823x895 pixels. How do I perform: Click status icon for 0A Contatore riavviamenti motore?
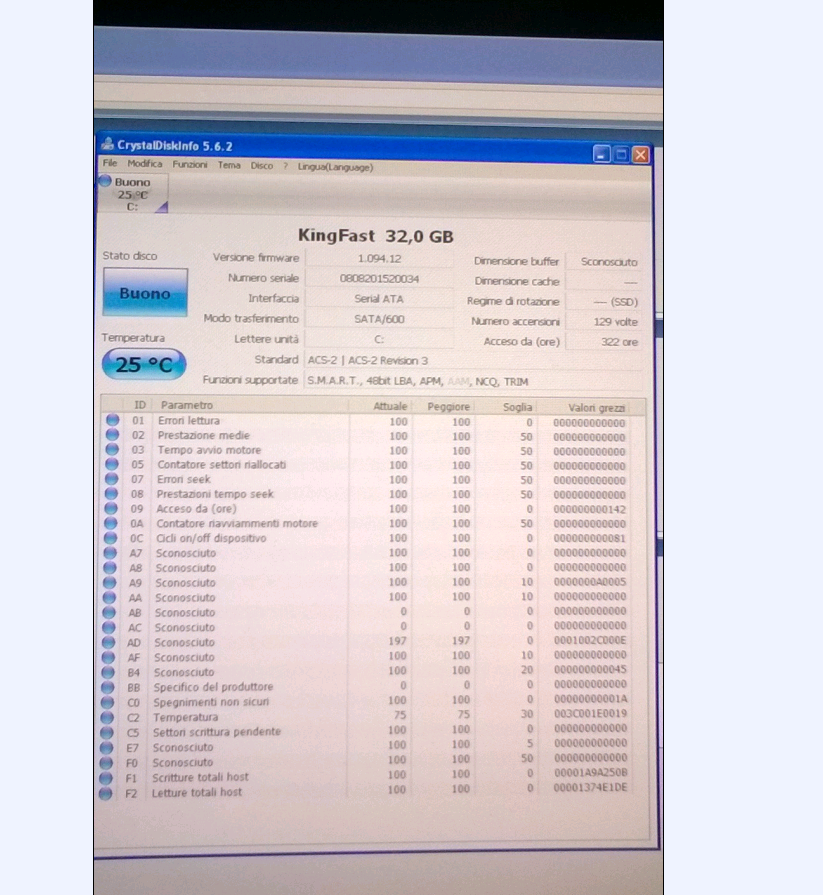[111, 523]
